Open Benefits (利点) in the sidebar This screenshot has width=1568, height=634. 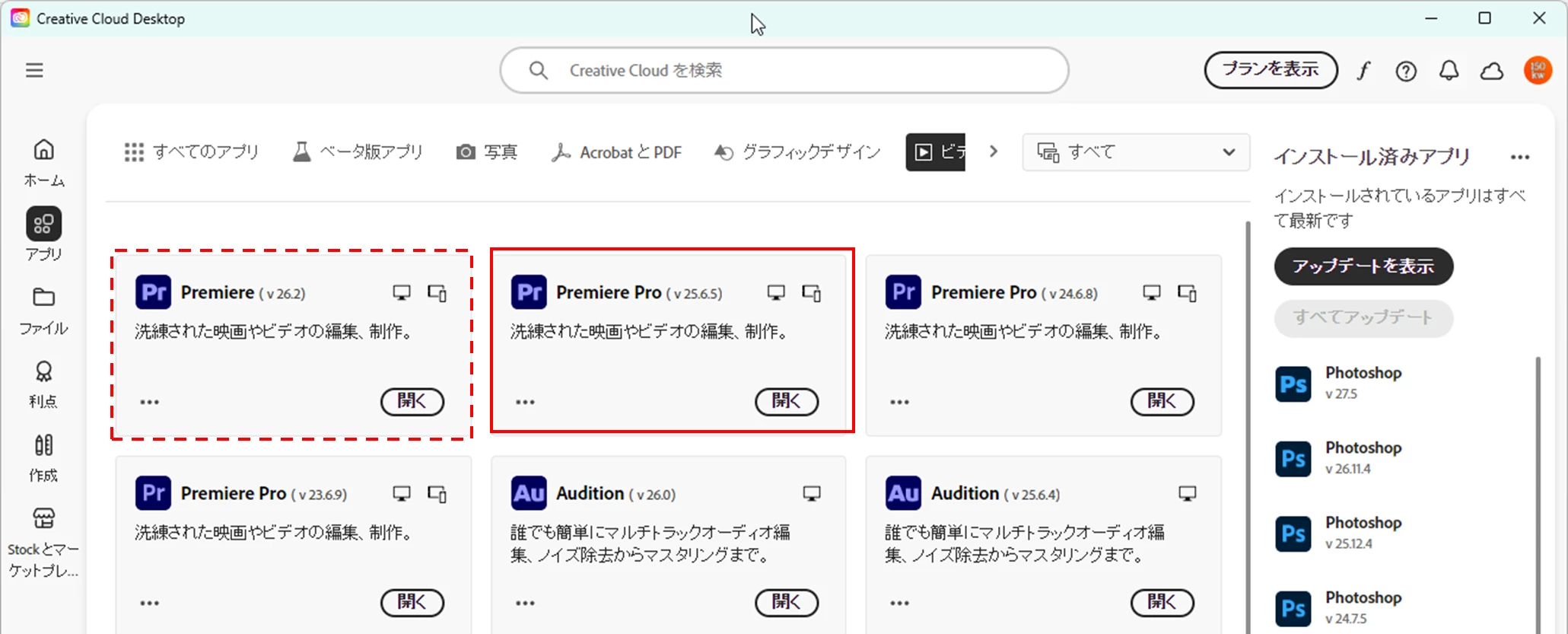[x=43, y=384]
